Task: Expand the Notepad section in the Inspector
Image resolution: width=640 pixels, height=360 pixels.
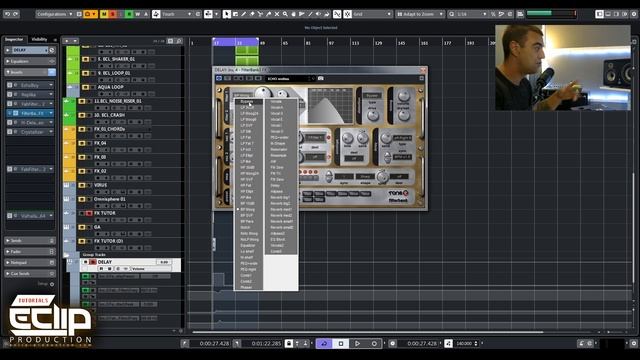Action: [x=29, y=262]
